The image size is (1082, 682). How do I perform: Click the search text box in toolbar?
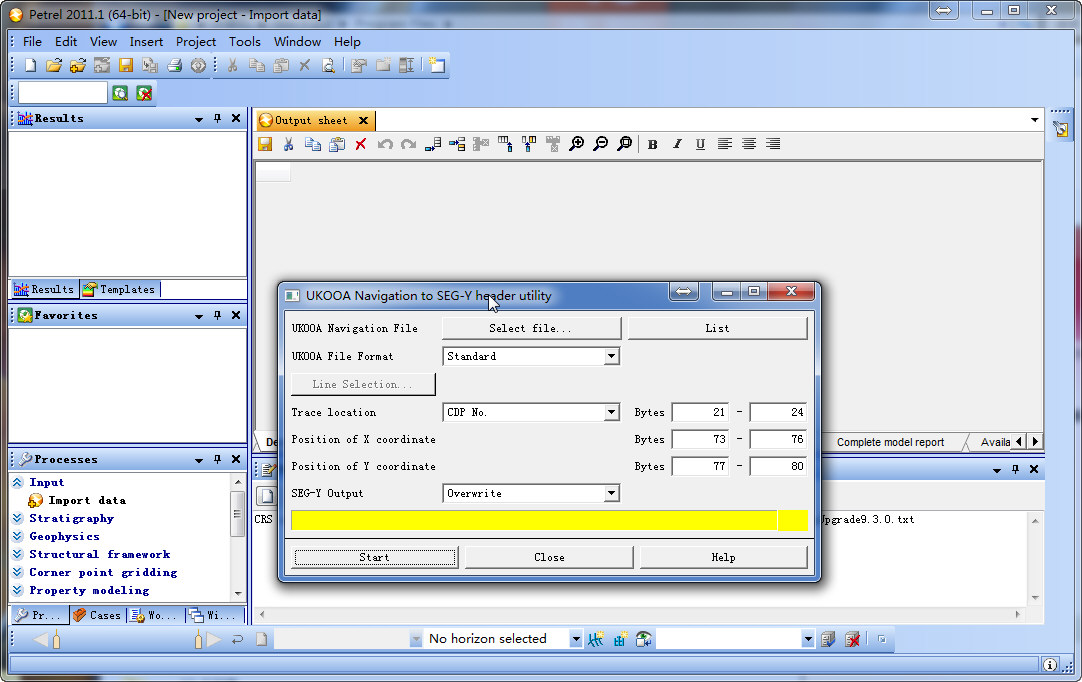point(63,92)
